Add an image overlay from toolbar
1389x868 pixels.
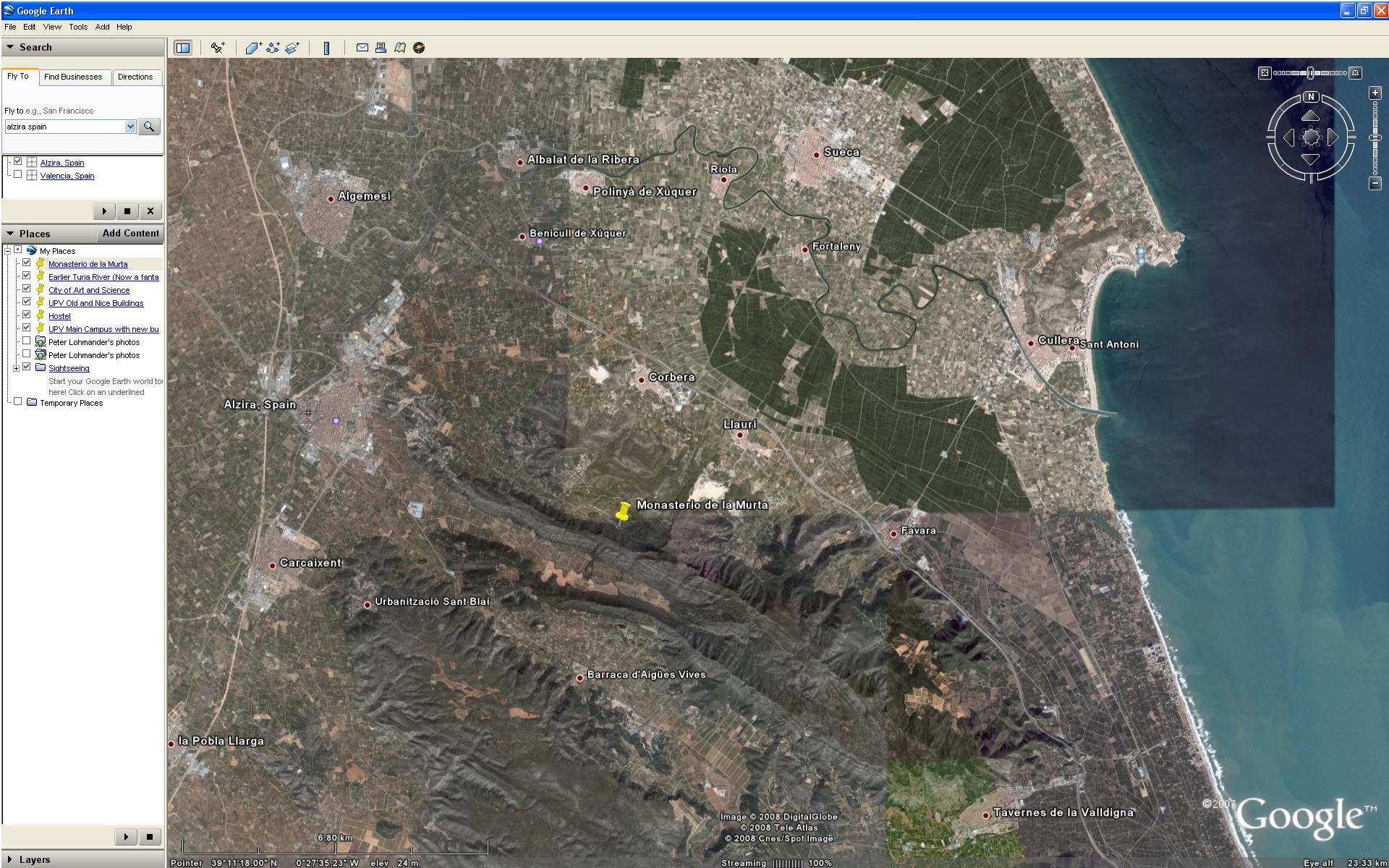pos(292,48)
